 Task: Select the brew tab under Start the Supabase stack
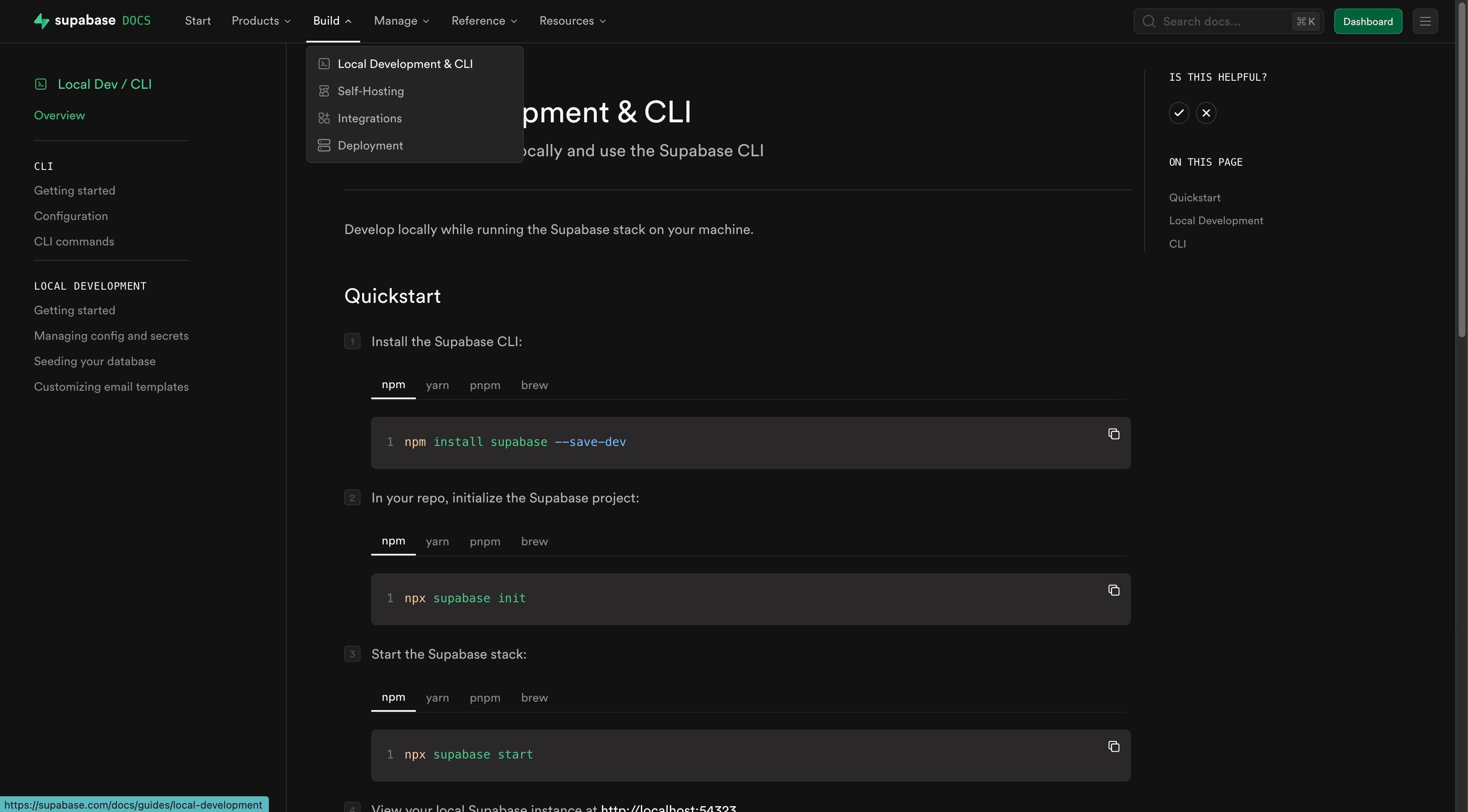point(534,697)
